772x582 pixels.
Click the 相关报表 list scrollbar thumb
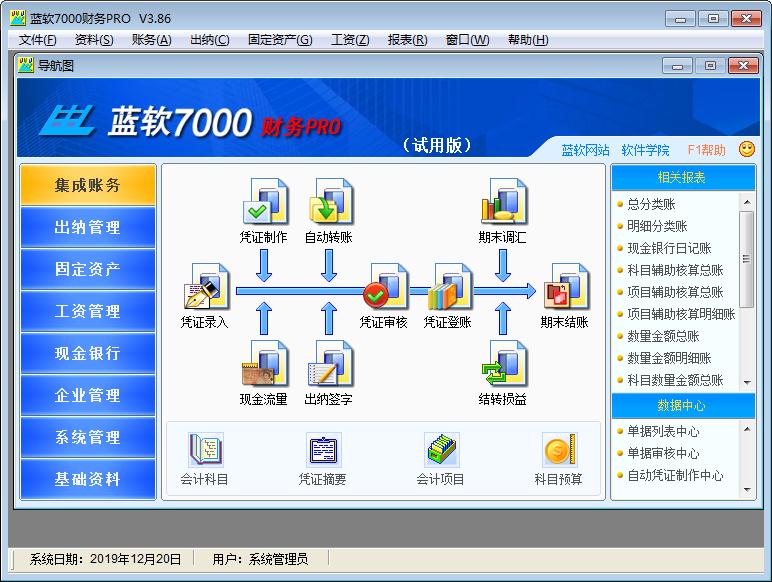747,259
